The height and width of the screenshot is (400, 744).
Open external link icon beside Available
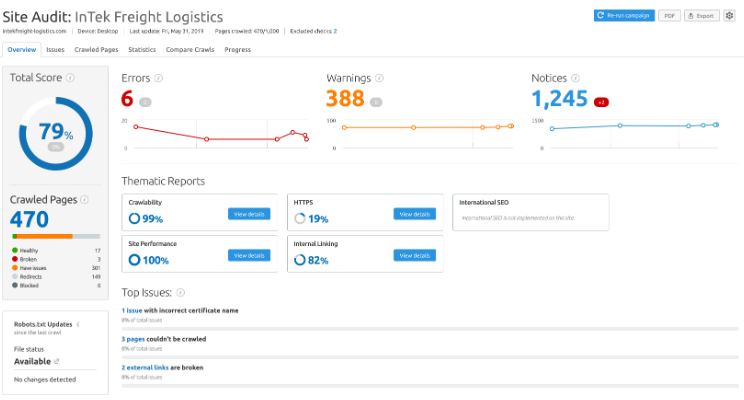(x=56, y=362)
